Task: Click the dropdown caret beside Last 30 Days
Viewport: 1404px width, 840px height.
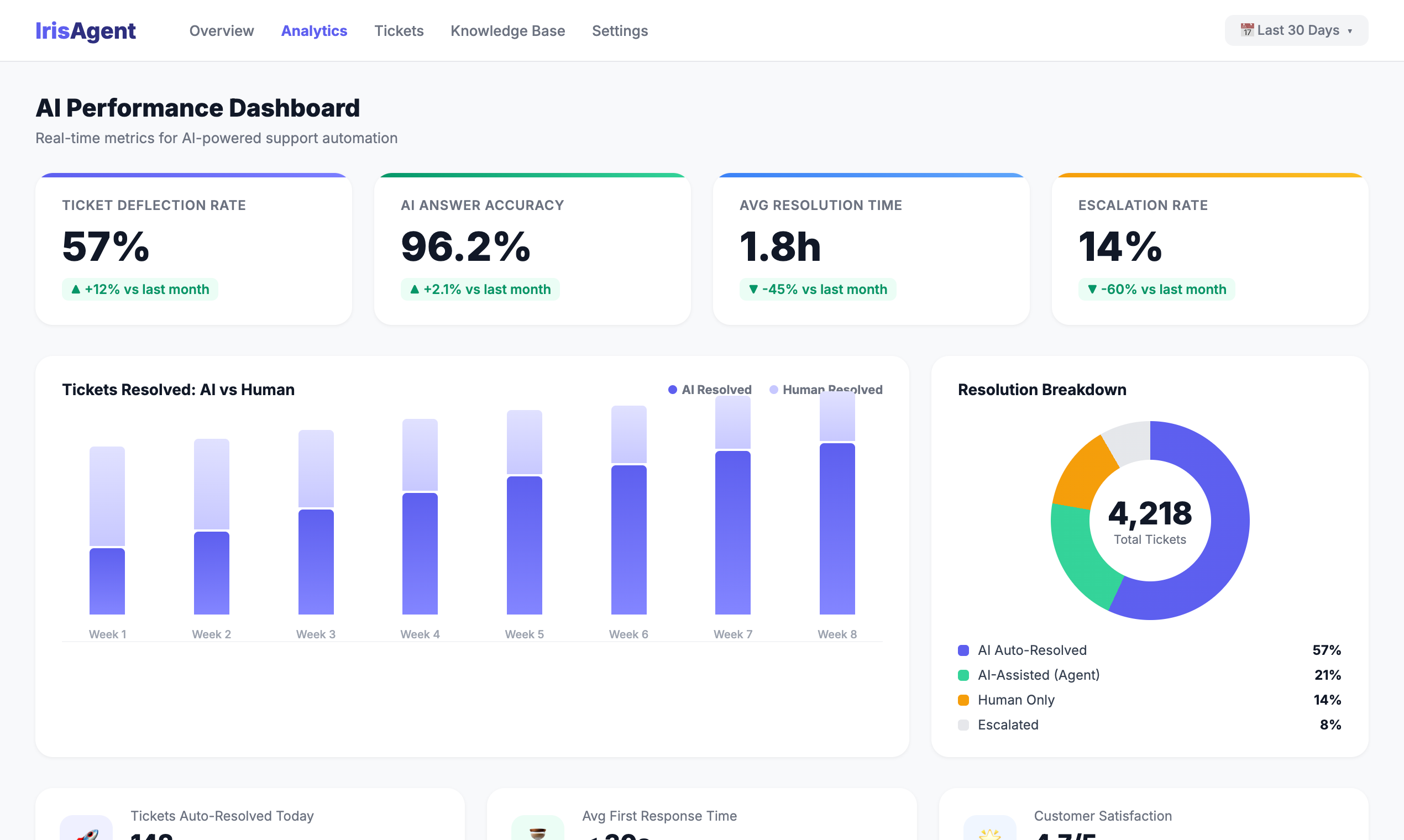Action: [1350, 31]
